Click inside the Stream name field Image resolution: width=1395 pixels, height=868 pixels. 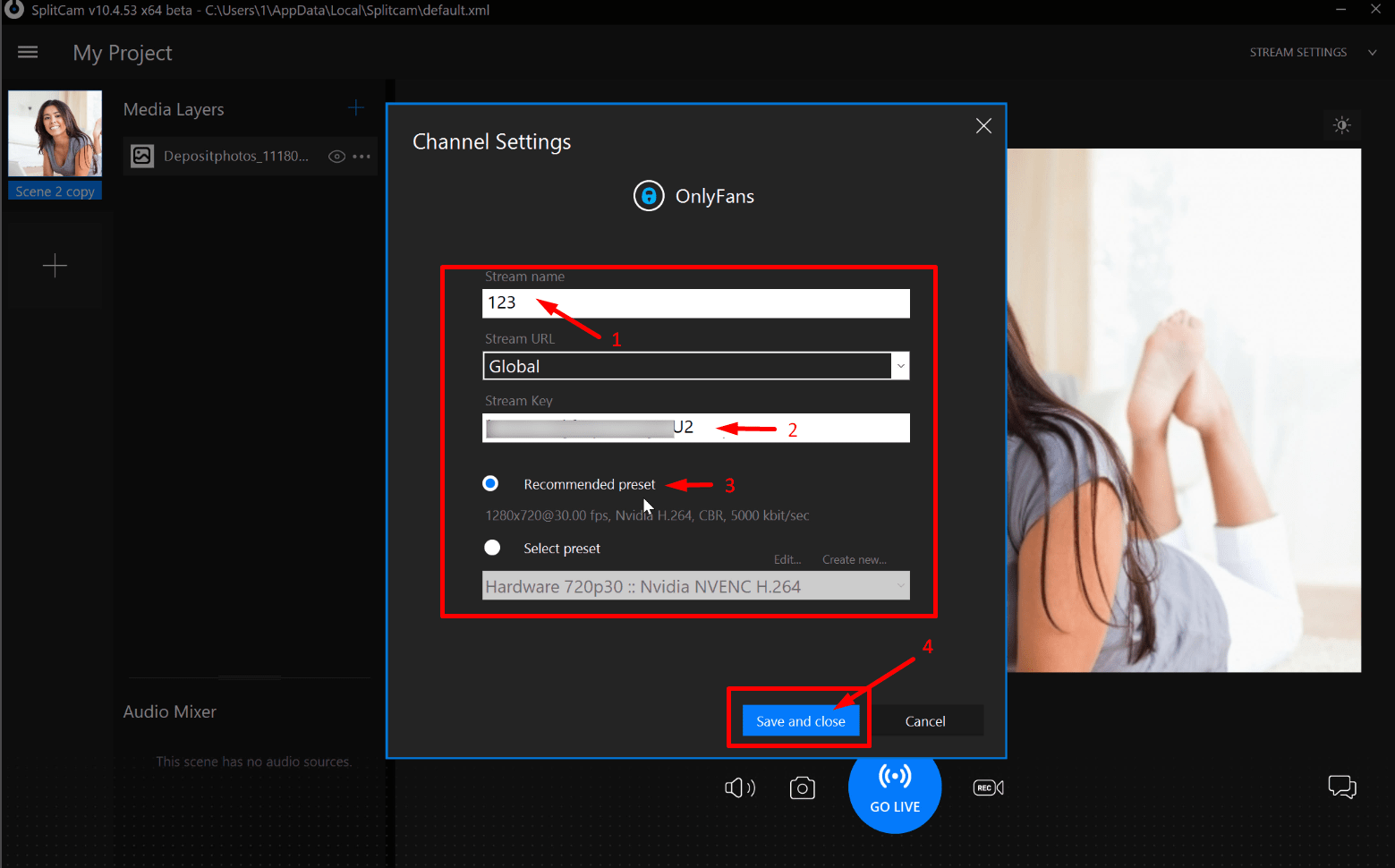coord(696,302)
